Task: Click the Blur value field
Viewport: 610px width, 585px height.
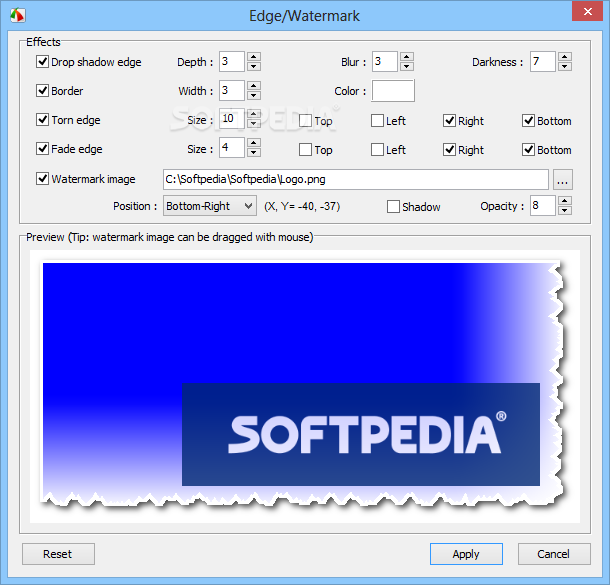Action: coord(385,61)
